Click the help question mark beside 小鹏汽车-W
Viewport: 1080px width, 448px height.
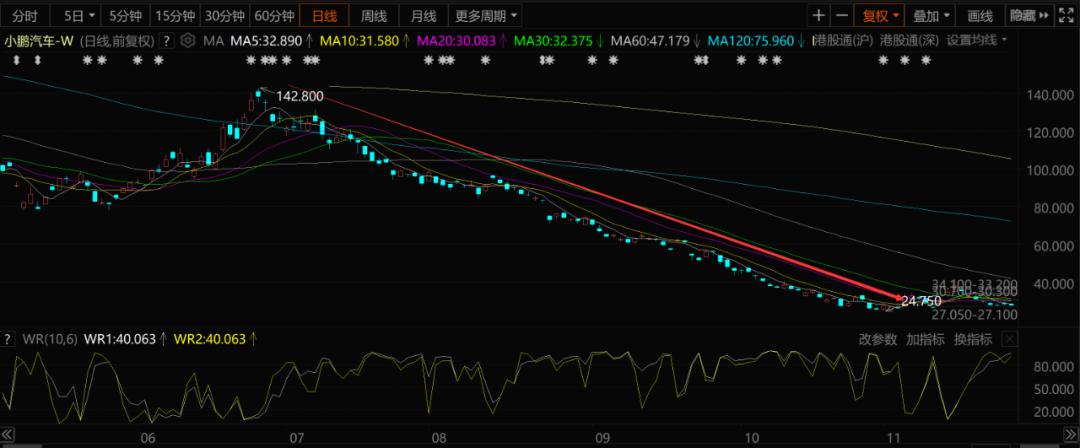pyautogui.click(x=165, y=41)
